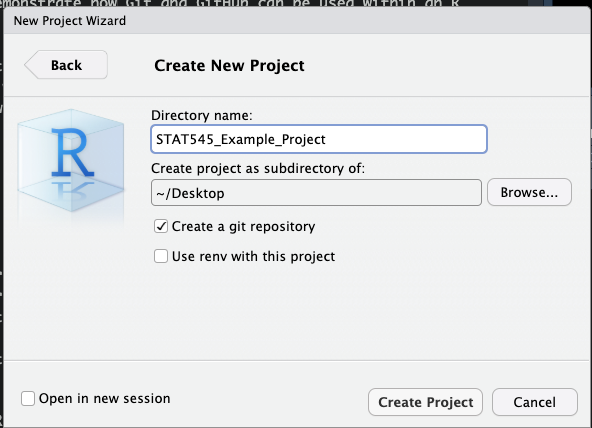Focus the Directory name text field

319,139
